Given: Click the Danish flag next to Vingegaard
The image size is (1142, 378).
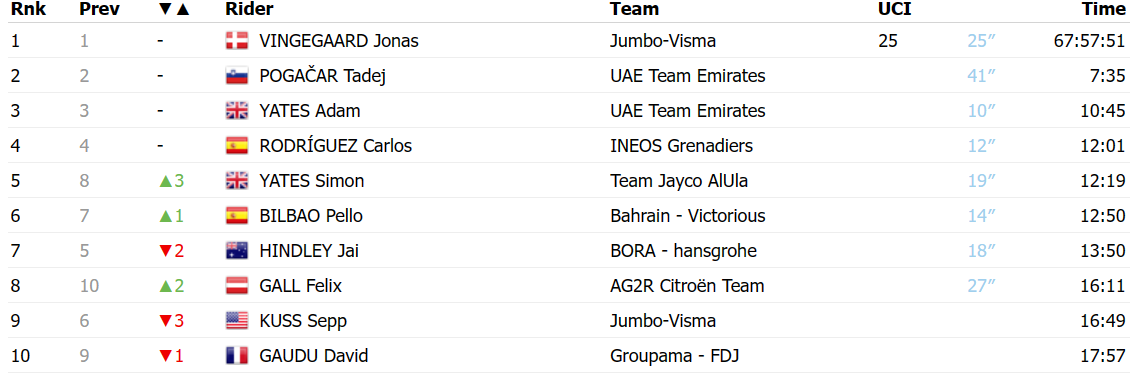Looking at the screenshot, I should tap(237, 41).
